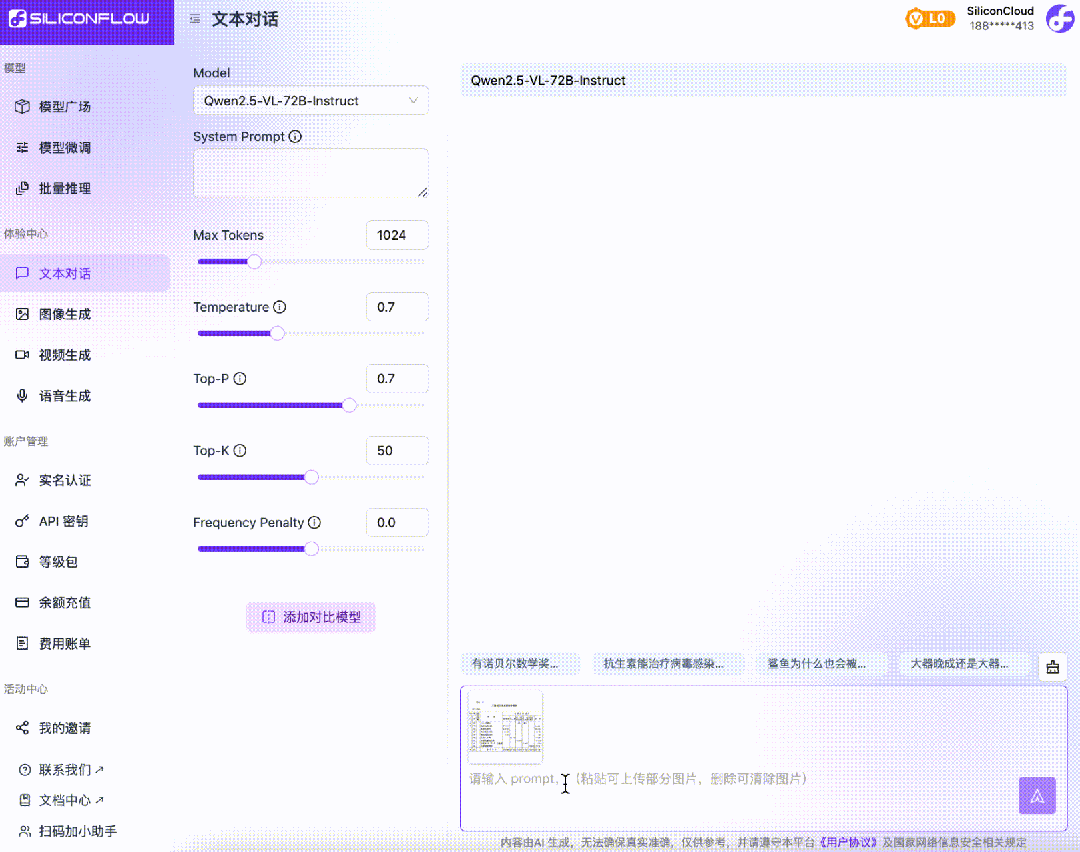Select suggestion 大器晚成还是大器...
The width and height of the screenshot is (1080, 852).
[964, 663]
